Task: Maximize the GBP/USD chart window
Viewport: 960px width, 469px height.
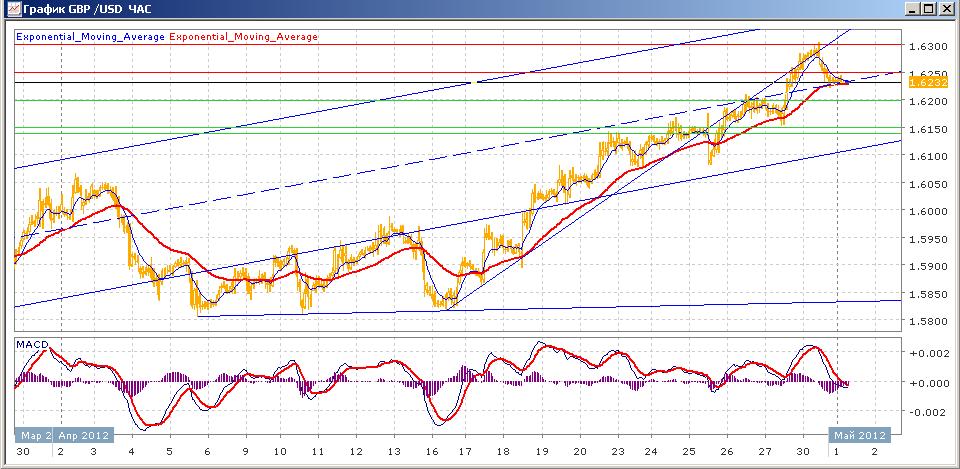Action: click(929, 9)
